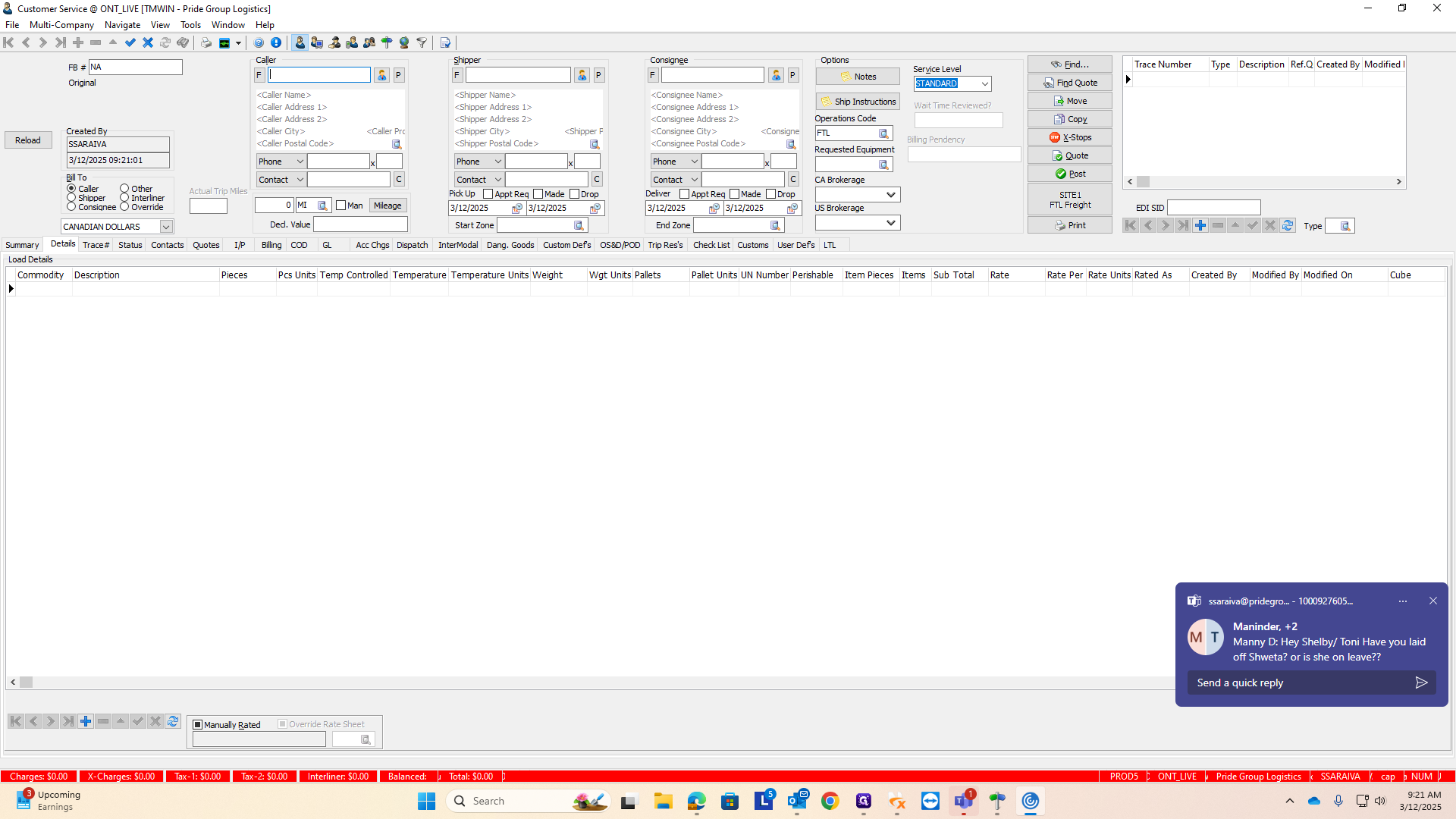Click the funnel filter toolbar icon
1456x819 pixels.
(422, 43)
